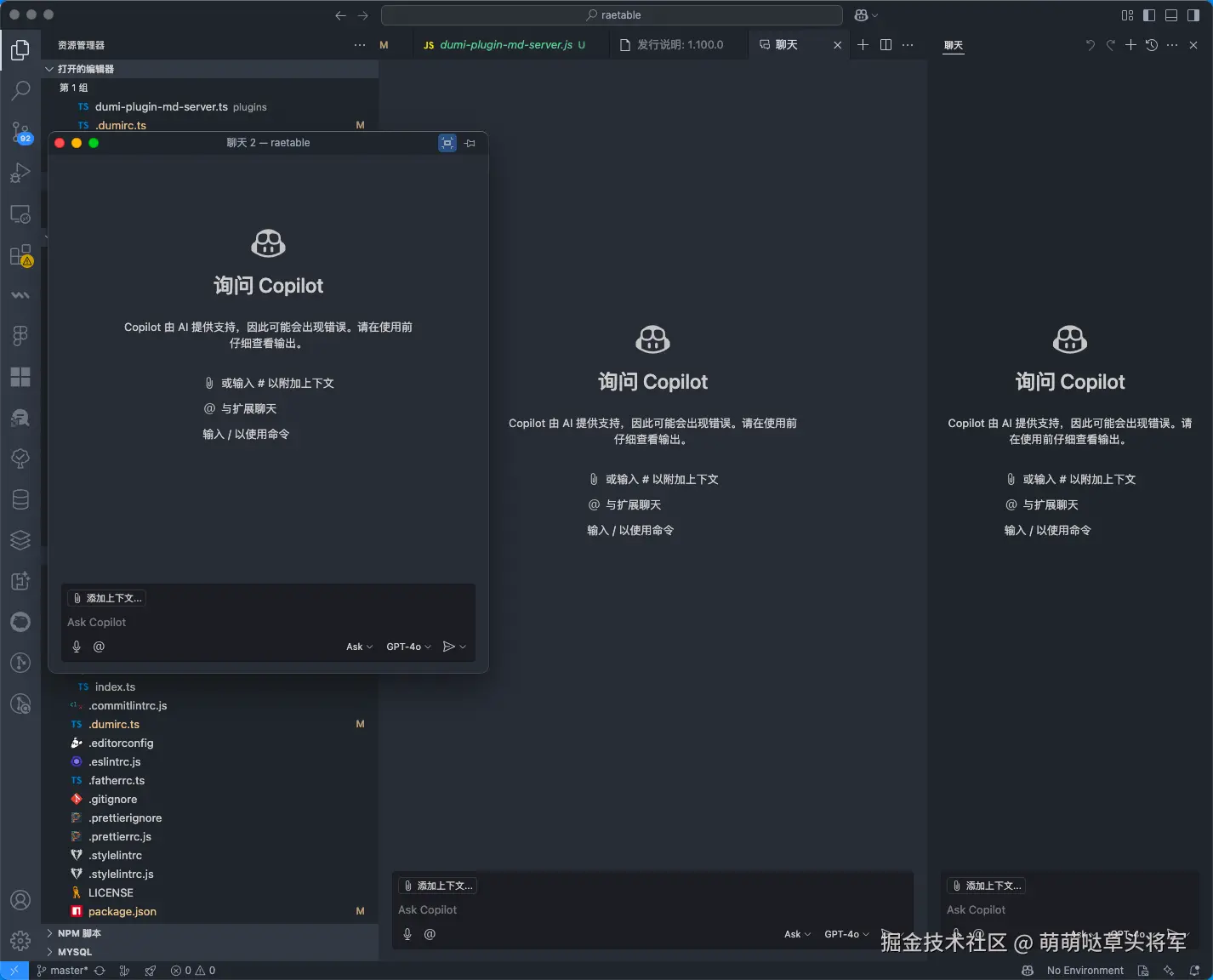The height and width of the screenshot is (980, 1213).
Task: Close the 聊天 editor tab
Action: point(837,45)
